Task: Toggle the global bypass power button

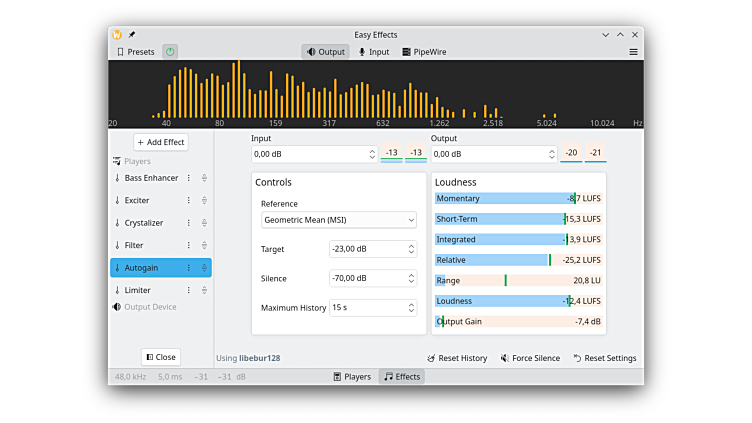Action: point(170,52)
